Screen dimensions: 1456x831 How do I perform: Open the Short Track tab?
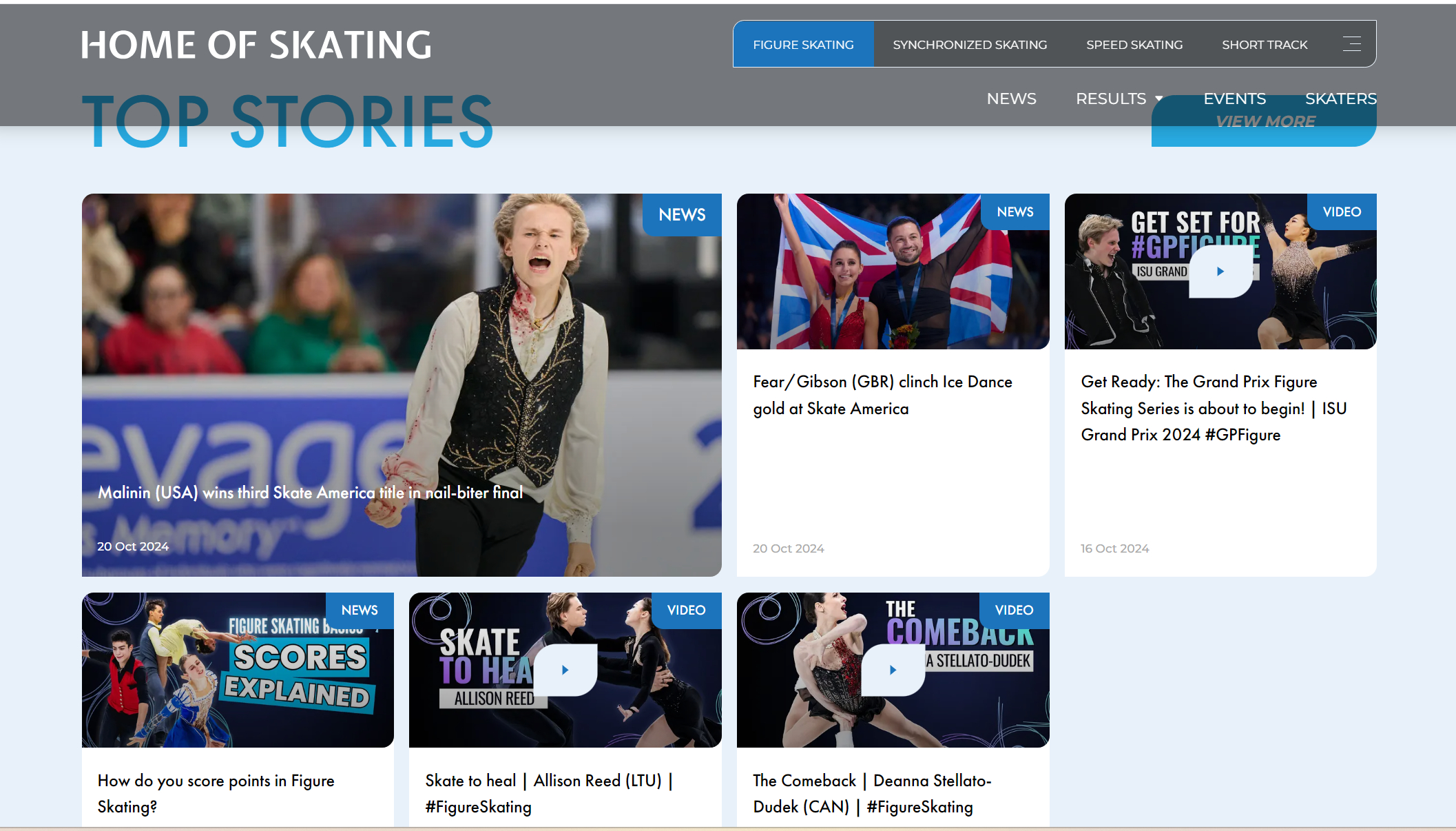click(1265, 44)
